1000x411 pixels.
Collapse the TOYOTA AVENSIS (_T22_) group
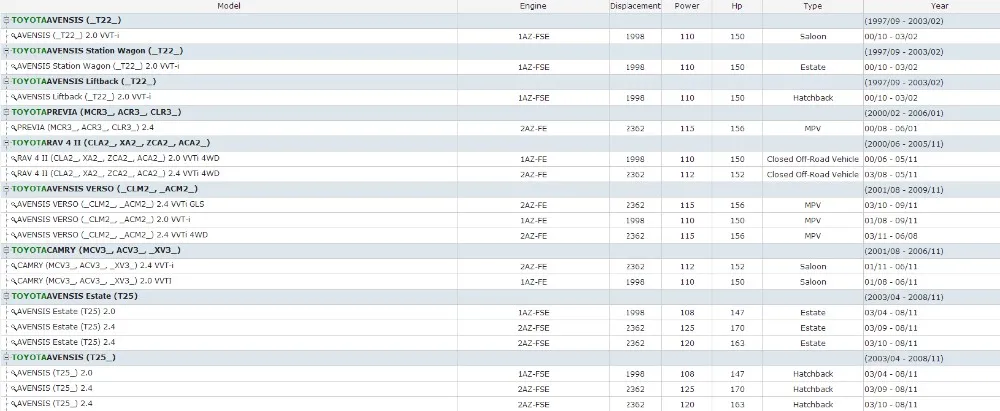click(6, 20)
